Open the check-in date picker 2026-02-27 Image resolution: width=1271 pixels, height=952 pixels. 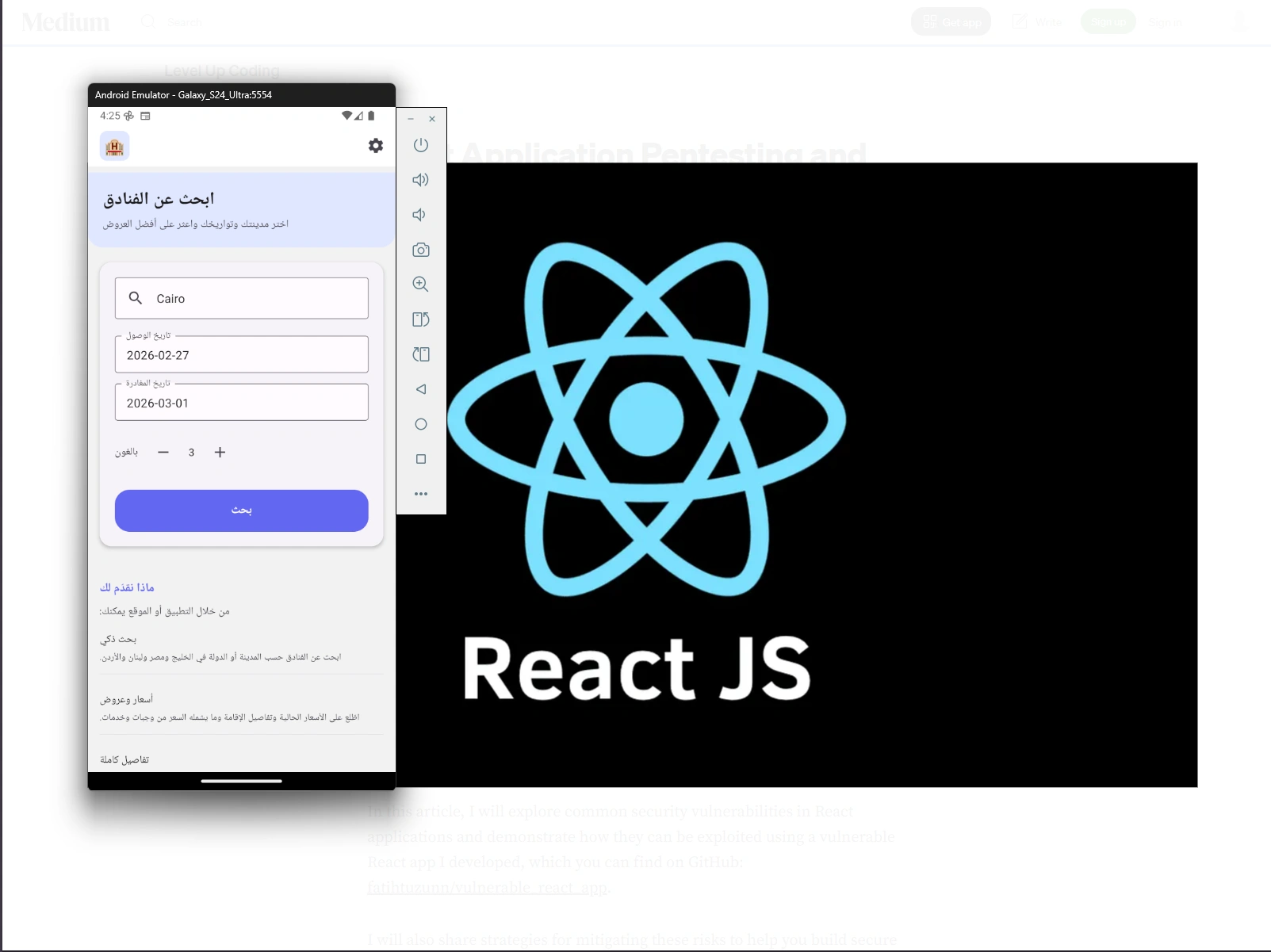coord(241,354)
